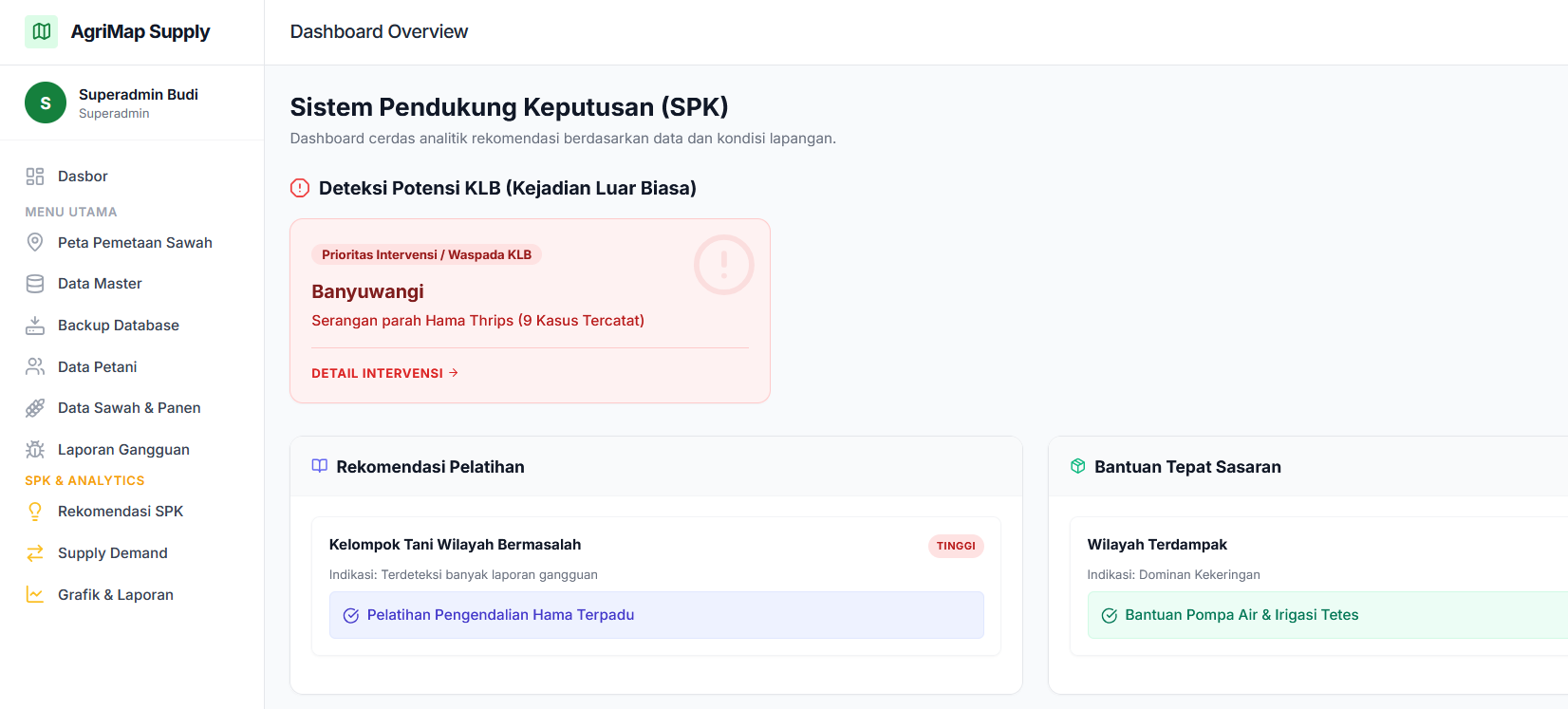Open Data Sawah & Panen page
Viewport: 1568px width, 709px height.
[129, 408]
